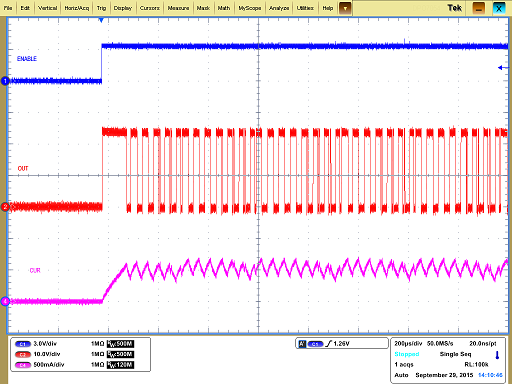
Task: Open the Mask menu
Action: coord(203,8)
